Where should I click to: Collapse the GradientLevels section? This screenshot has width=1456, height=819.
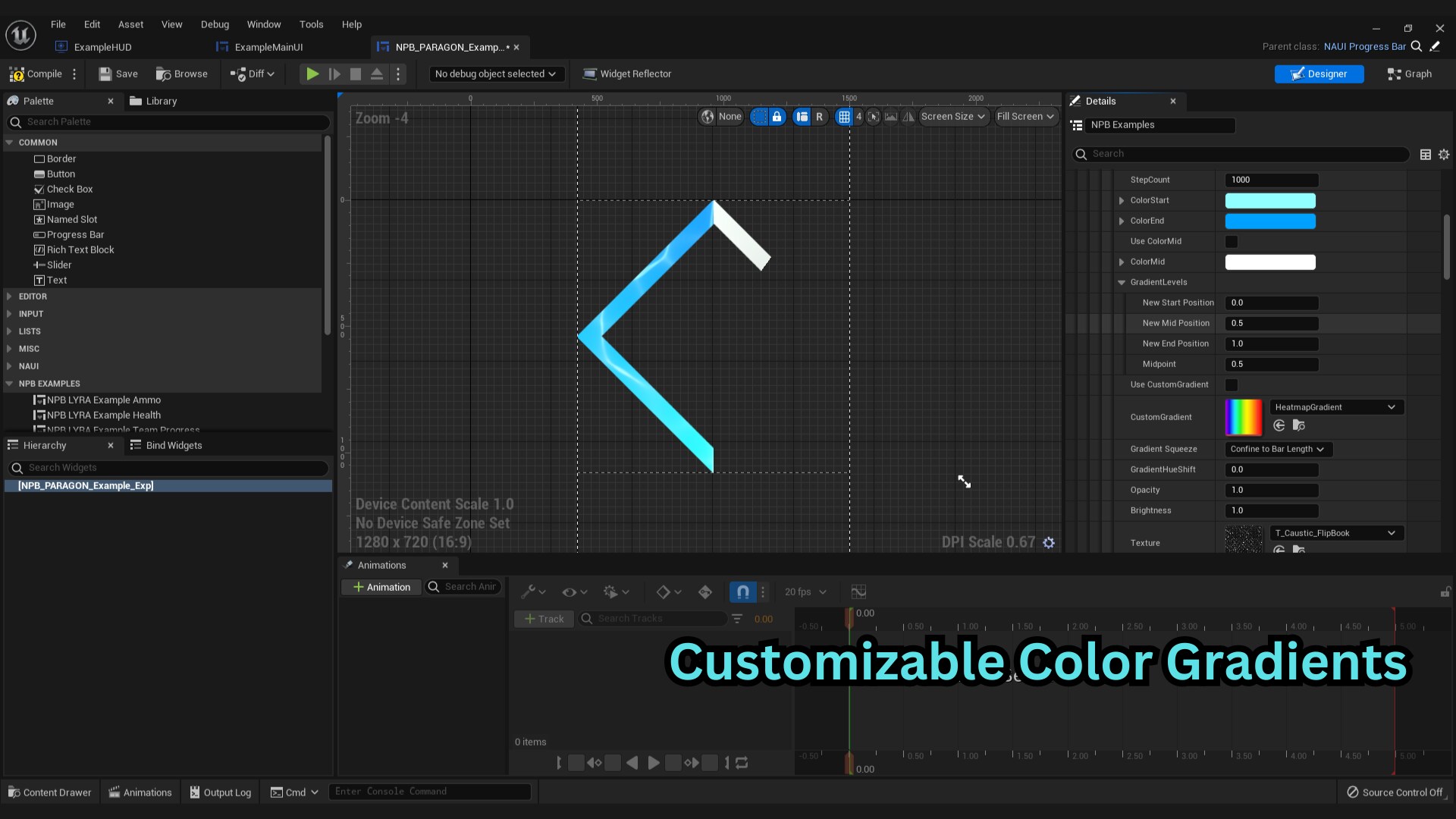(x=1122, y=282)
